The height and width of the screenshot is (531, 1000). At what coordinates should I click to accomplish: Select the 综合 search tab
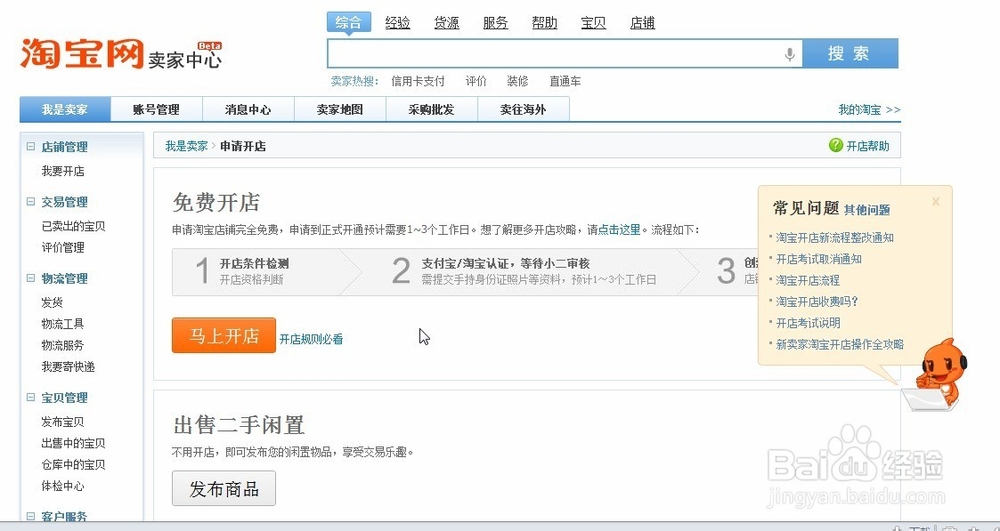point(348,22)
